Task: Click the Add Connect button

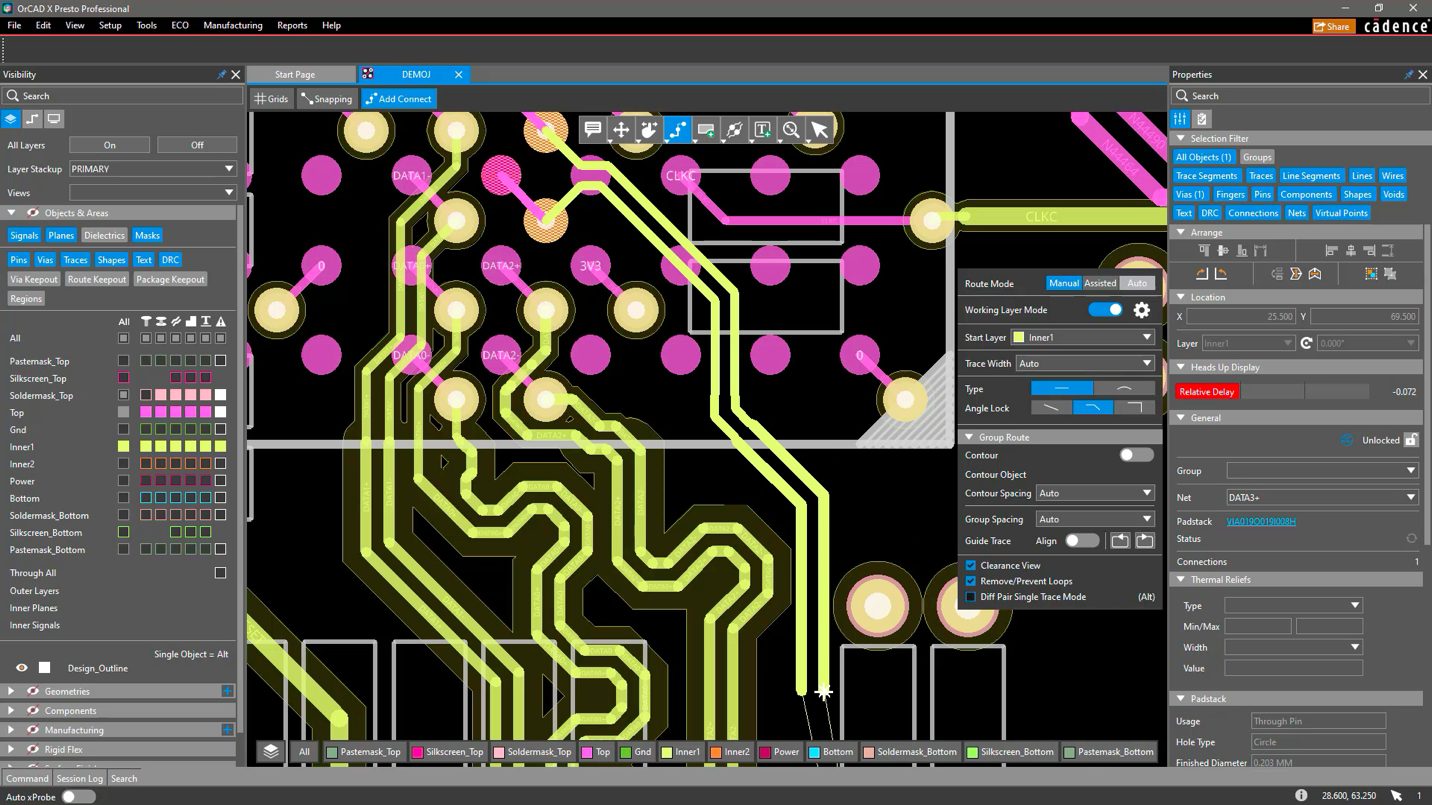Action: click(398, 98)
